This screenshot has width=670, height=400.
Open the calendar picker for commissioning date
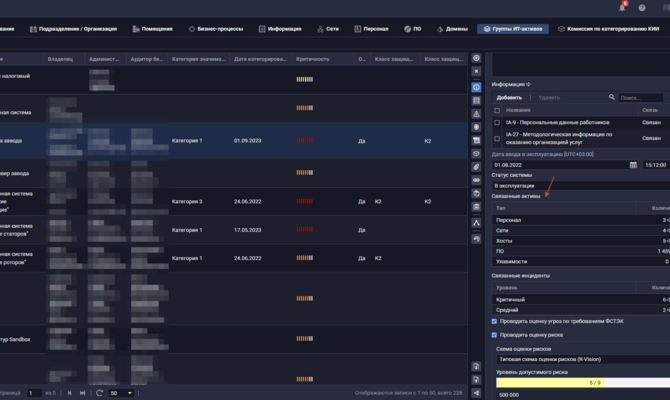633,165
